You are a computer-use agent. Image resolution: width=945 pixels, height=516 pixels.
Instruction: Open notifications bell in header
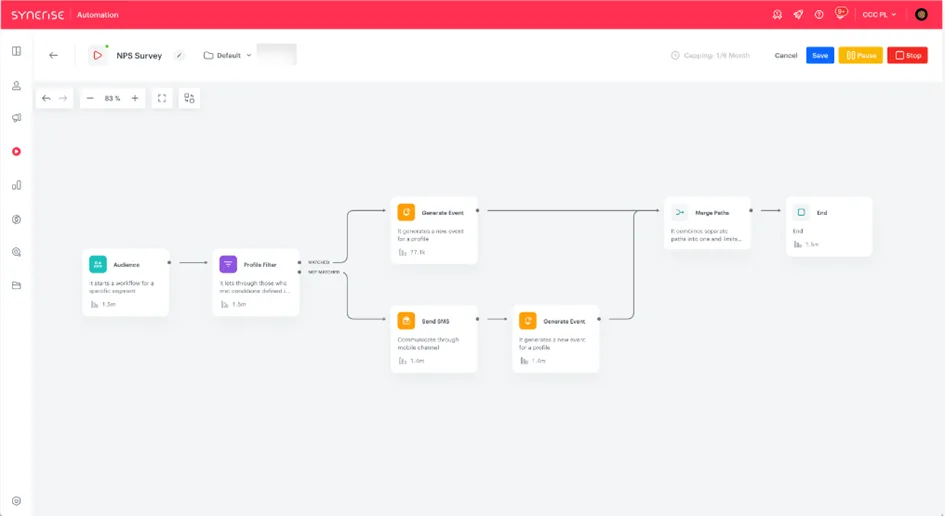point(777,14)
